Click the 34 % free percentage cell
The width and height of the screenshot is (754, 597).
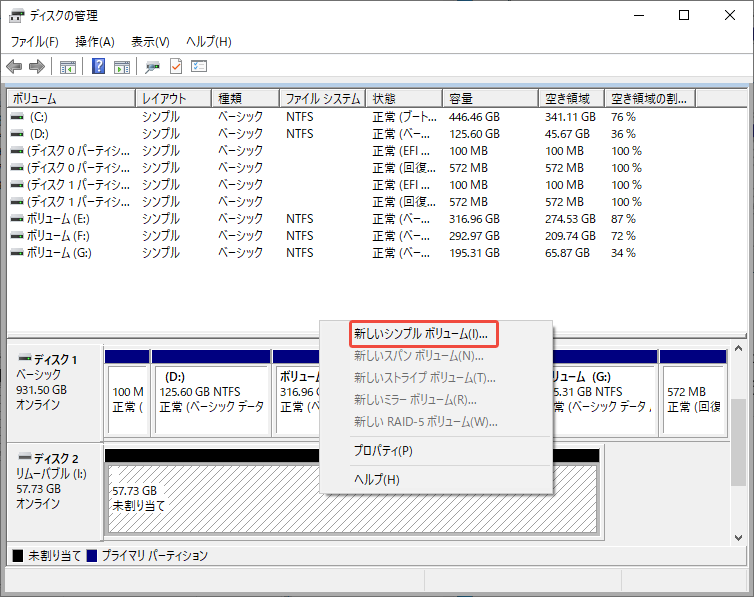coord(623,252)
